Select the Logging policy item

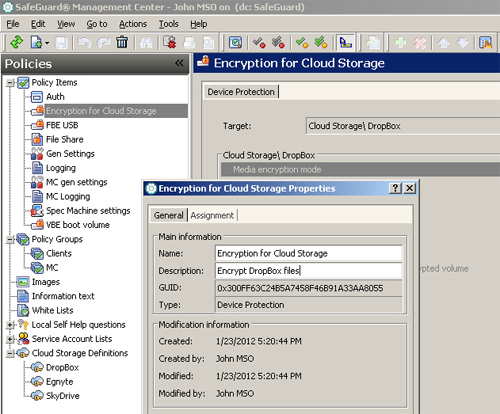click(x=61, y=168)
